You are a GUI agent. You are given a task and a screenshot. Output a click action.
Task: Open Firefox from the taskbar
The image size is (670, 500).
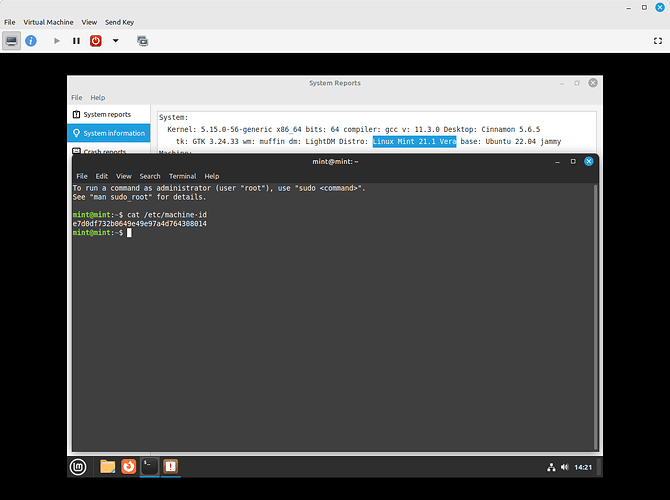click(x=128, y=466)
